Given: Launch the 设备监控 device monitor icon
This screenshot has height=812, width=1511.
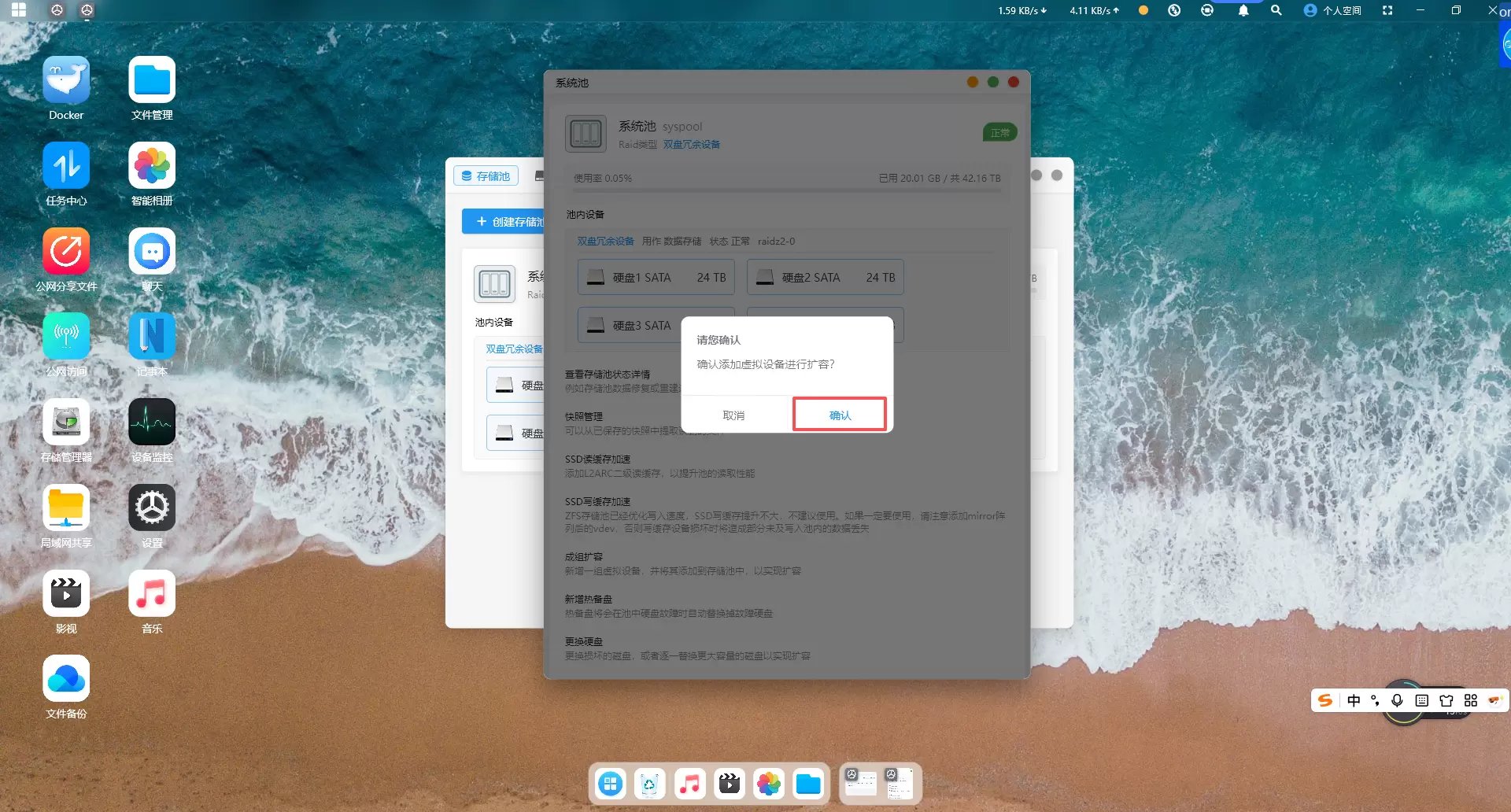Looking at the screenshot, I should click(x=152, y=423).
